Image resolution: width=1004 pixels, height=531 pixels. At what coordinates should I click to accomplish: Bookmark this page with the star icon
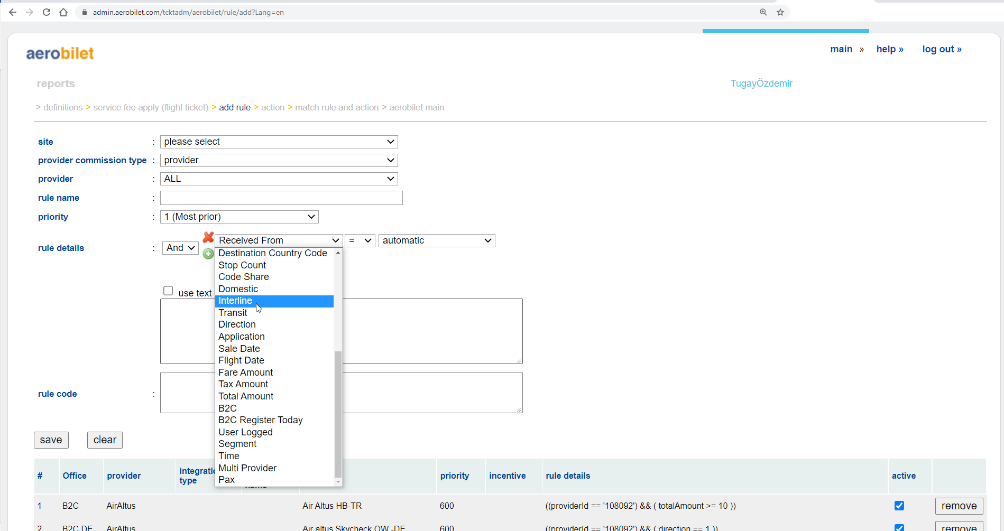(x=781, y=12)
